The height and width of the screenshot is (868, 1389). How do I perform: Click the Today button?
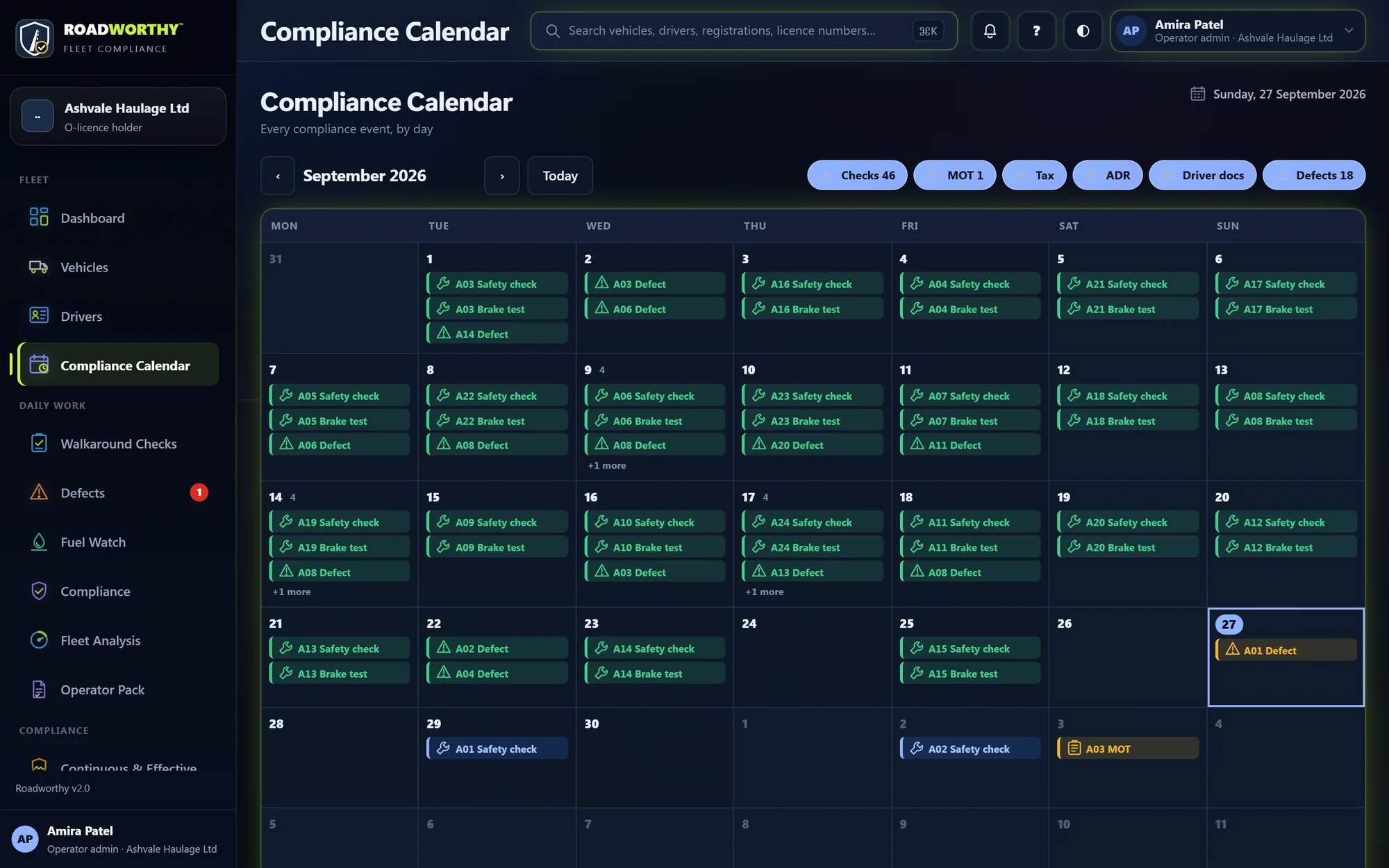coord(560,176)
